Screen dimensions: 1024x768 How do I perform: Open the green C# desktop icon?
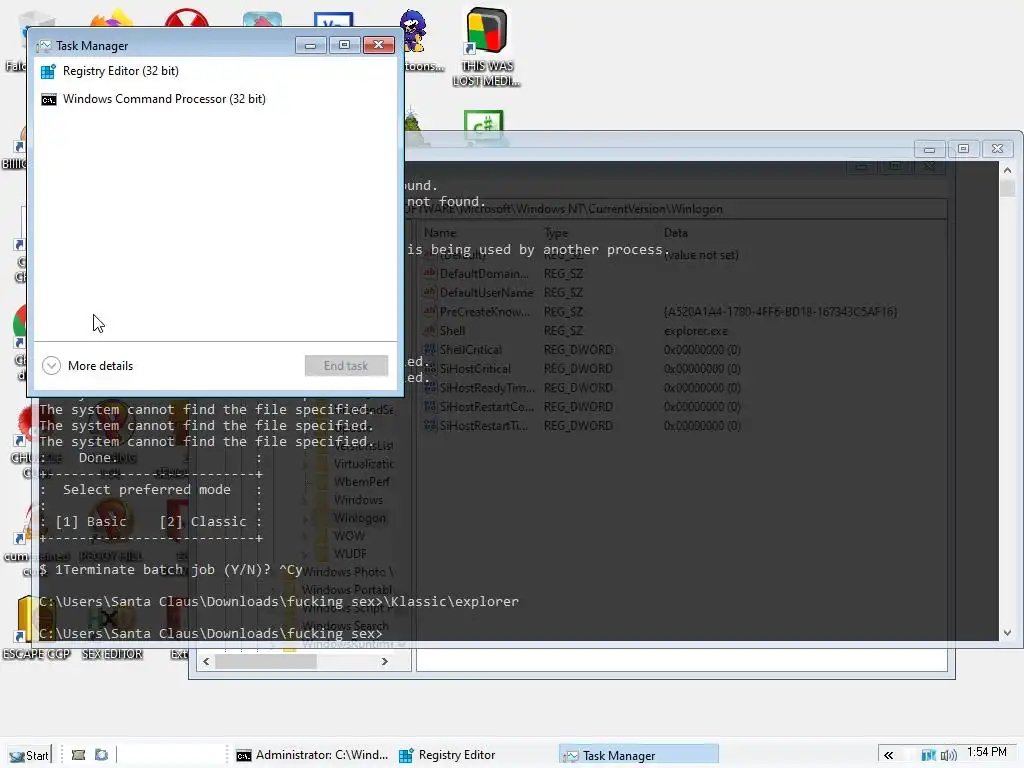tap(483, 124)
